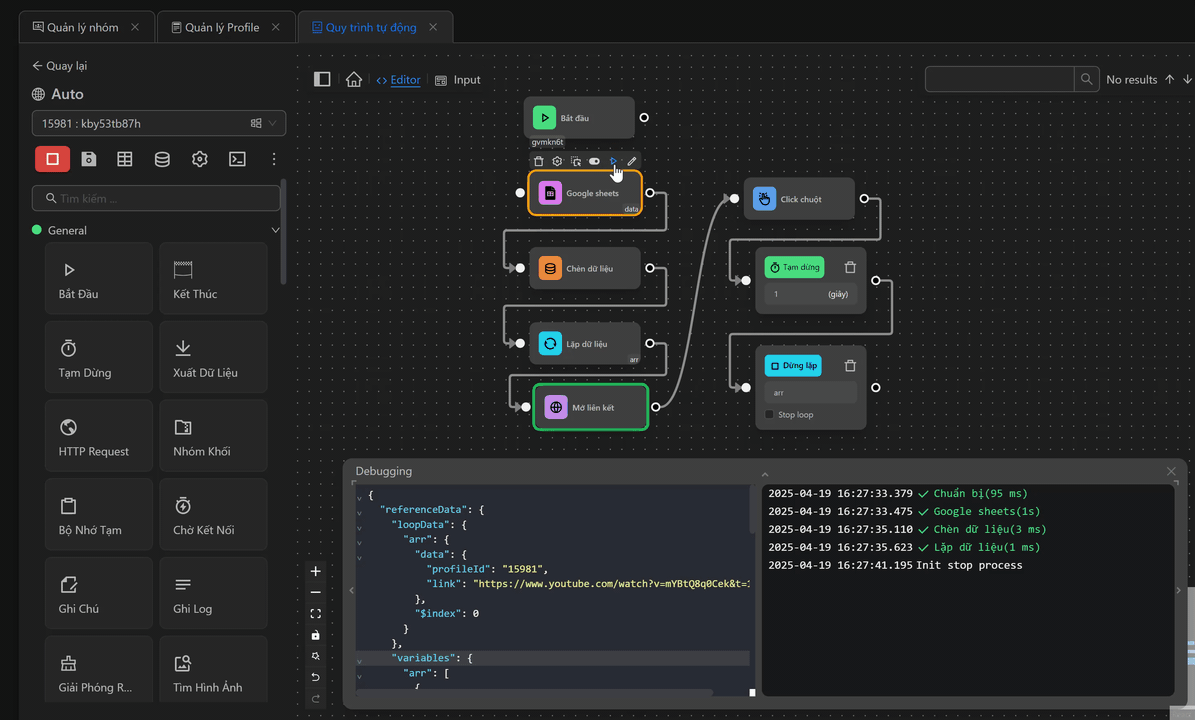This screenshot has width=1195, height=720.
Task: Click the save workflow disk icon
Action: [x=89, y=159]
